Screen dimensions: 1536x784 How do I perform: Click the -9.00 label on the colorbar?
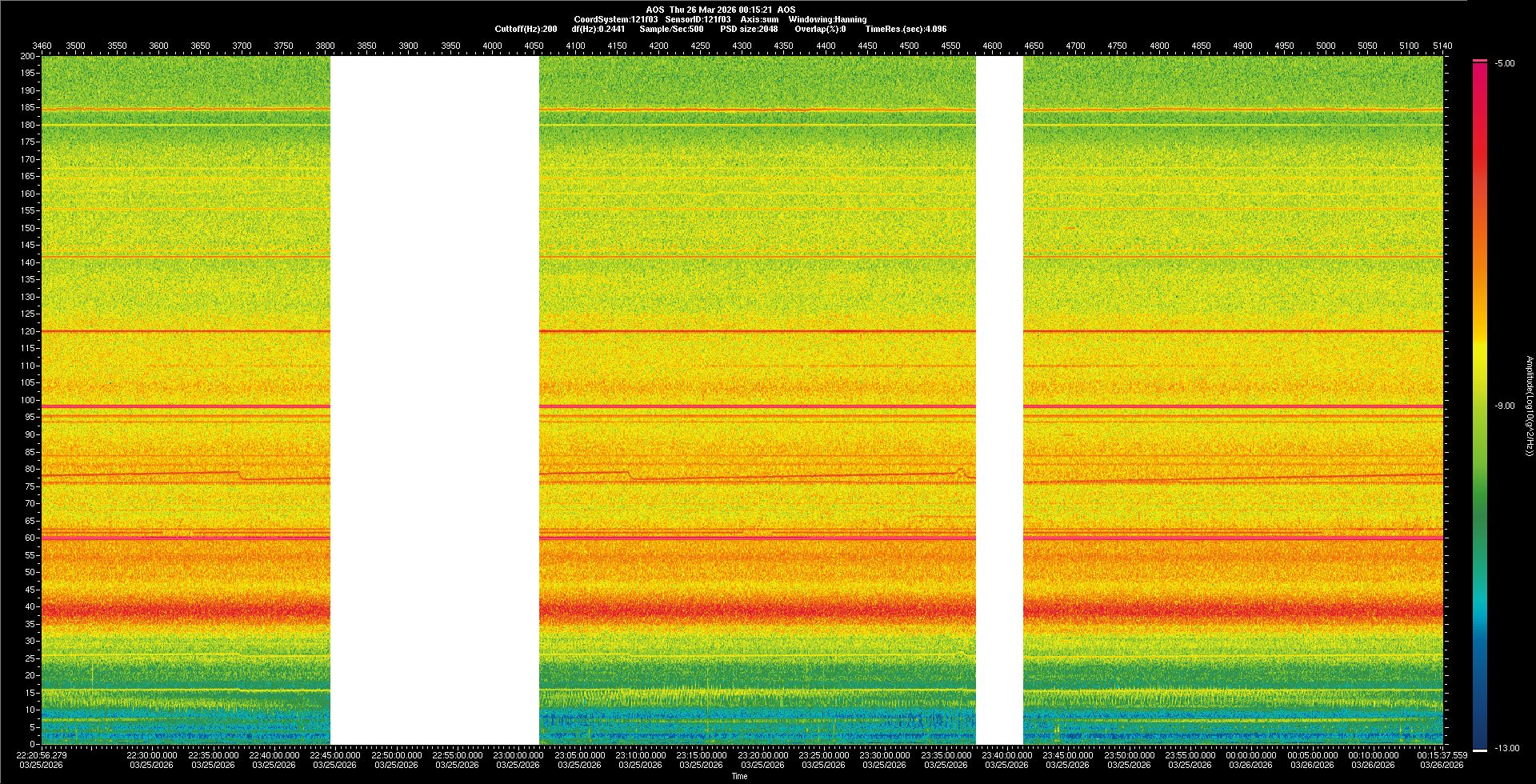[1505, 406]
